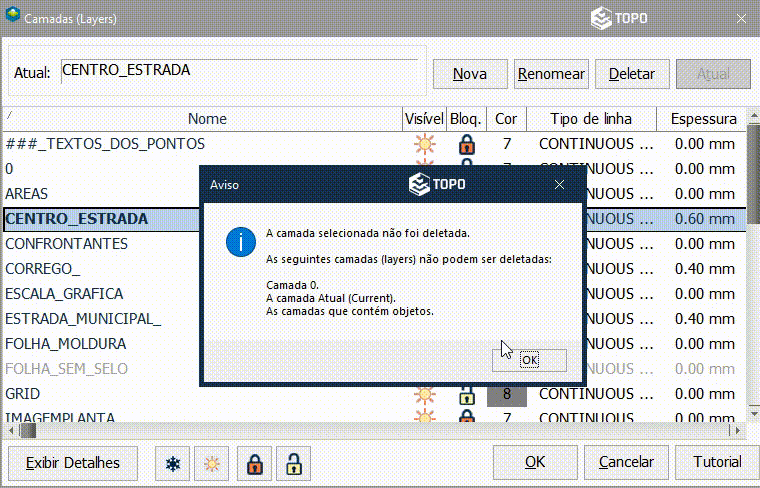Click the greyed Atual button
Image resolution: width=760 pixels, height=488 pixels.
point(713,74)
